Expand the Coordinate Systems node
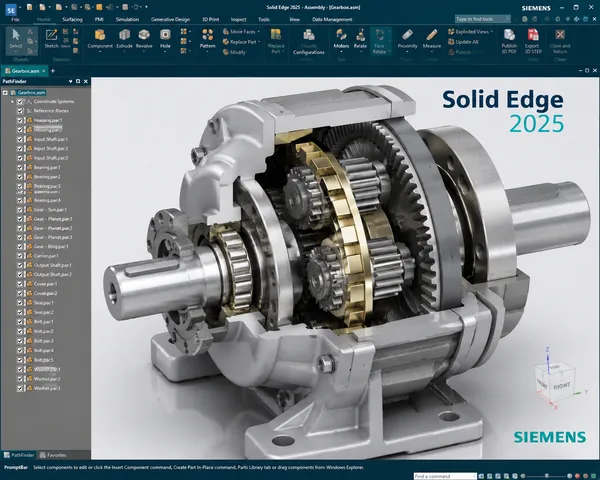 click(x=12, y=101)
